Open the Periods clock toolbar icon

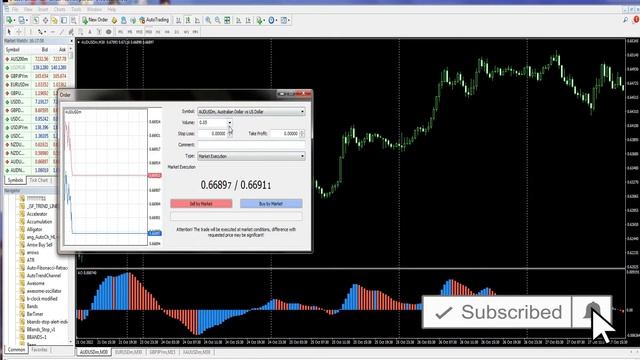click(x=272, y=20)
